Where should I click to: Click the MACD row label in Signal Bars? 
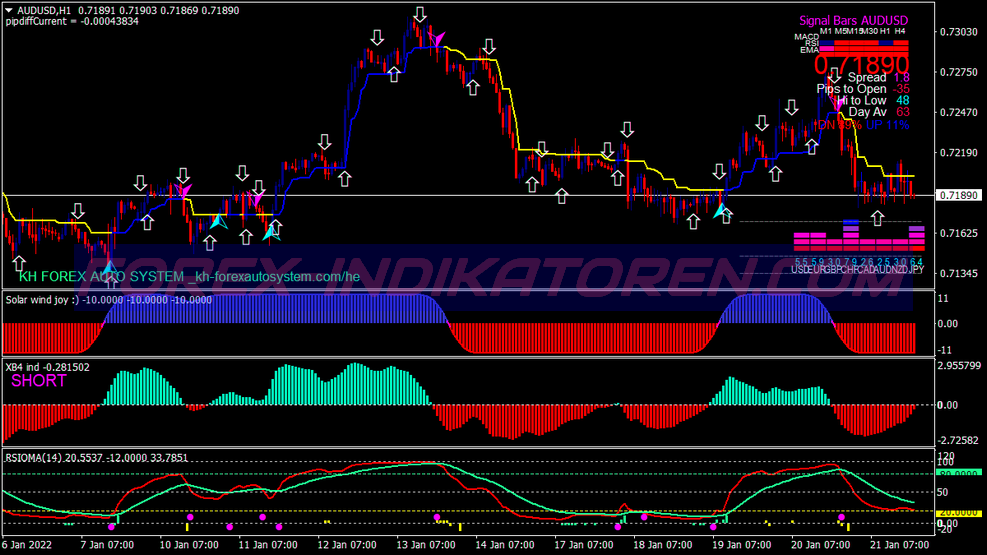[x=806, y=36]
